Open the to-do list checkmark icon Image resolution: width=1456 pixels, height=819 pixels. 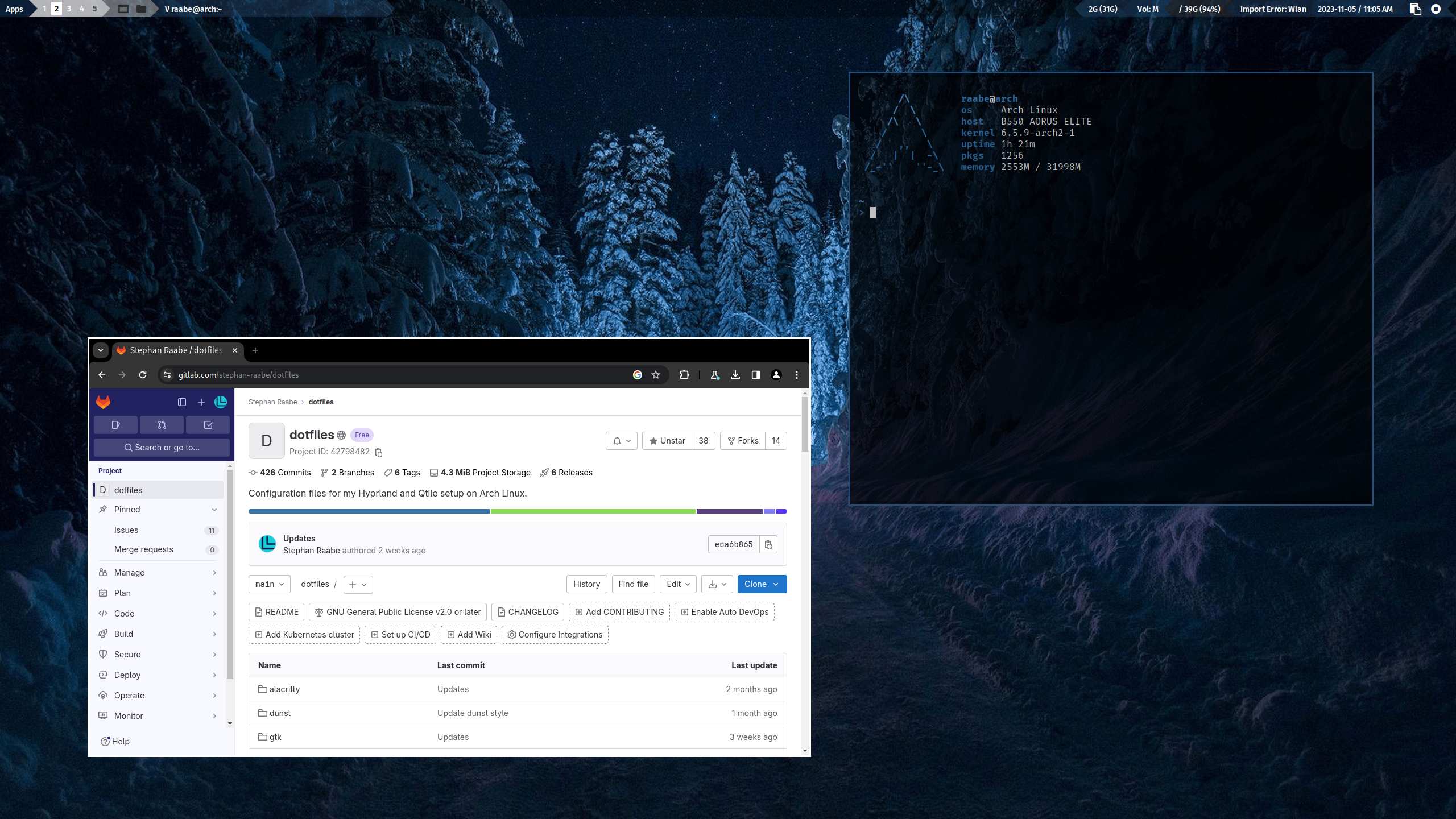(208, 425)
